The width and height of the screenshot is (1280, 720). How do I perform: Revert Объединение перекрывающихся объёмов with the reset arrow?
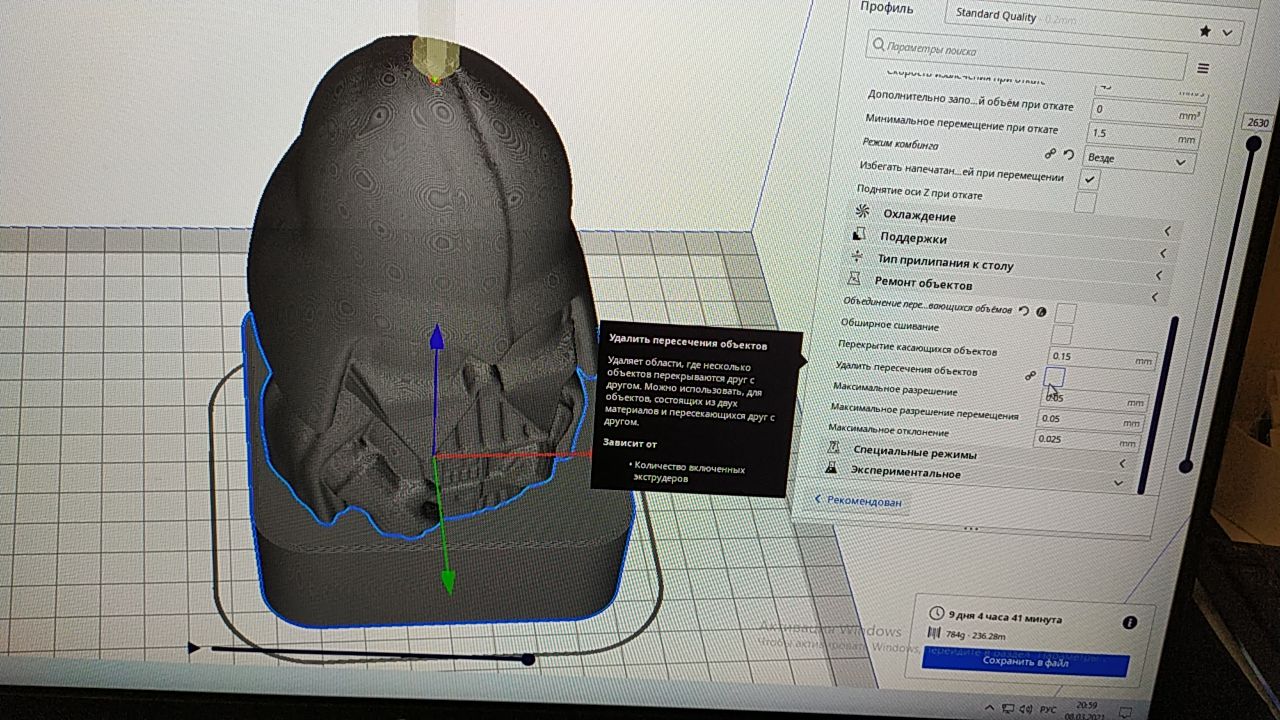[1022, 311]
